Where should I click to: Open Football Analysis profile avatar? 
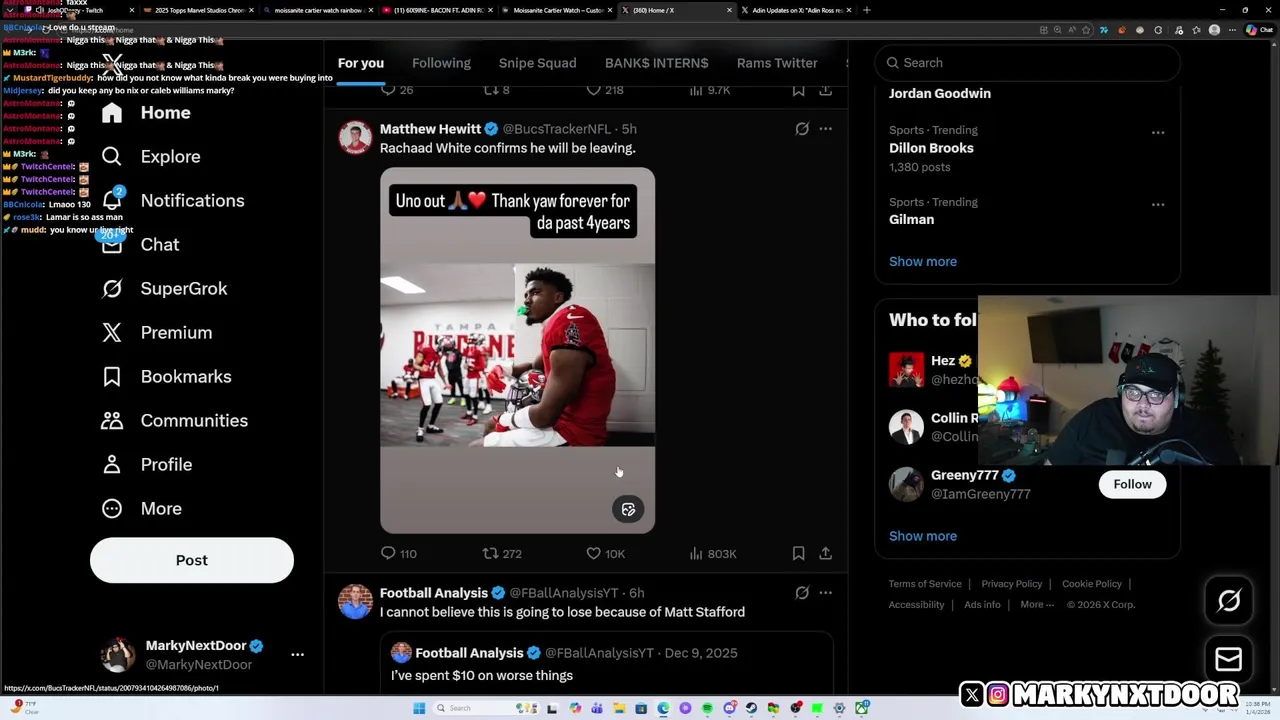355,601
